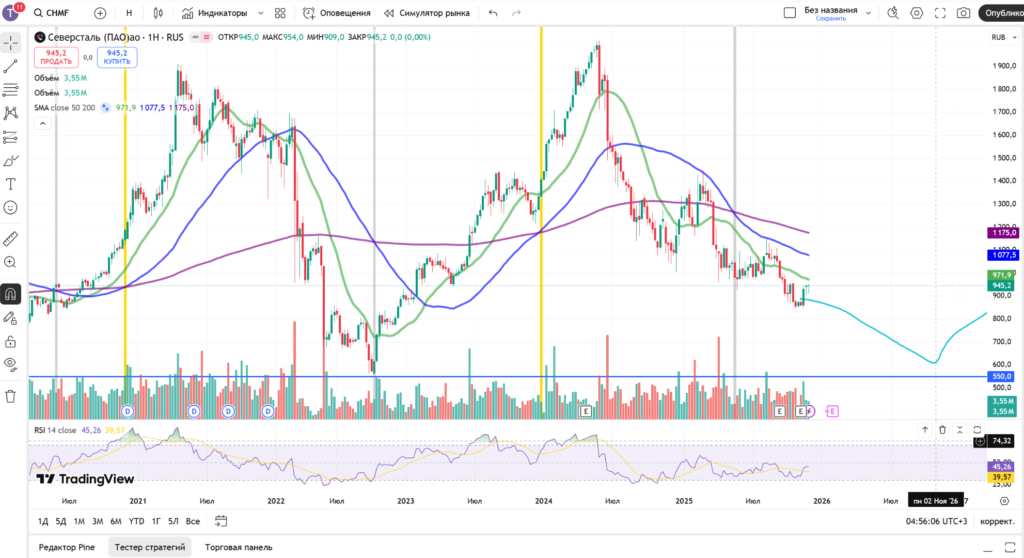The height and width of the screenshot is (558, 1024).
Task: Undo the last action
Action: [493, 13]
